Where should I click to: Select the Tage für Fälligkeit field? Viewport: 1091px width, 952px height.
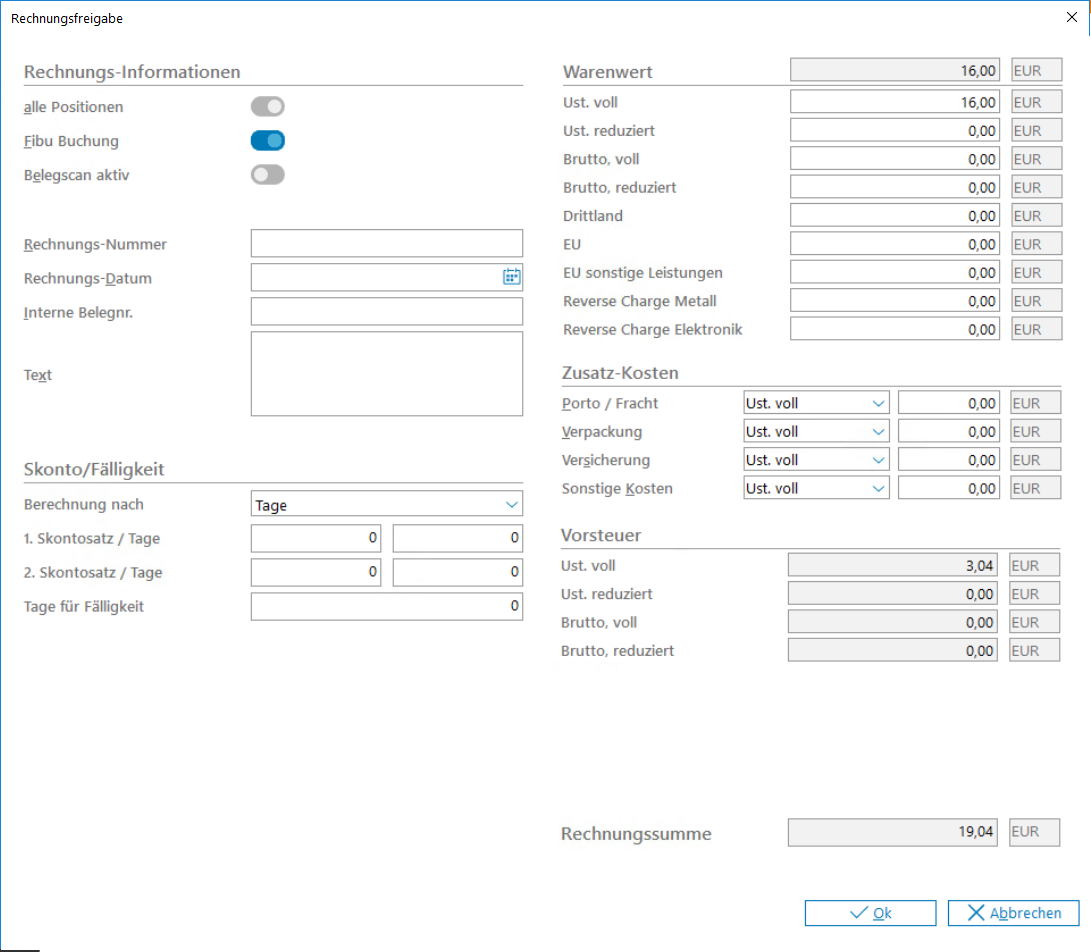(386, 606)
